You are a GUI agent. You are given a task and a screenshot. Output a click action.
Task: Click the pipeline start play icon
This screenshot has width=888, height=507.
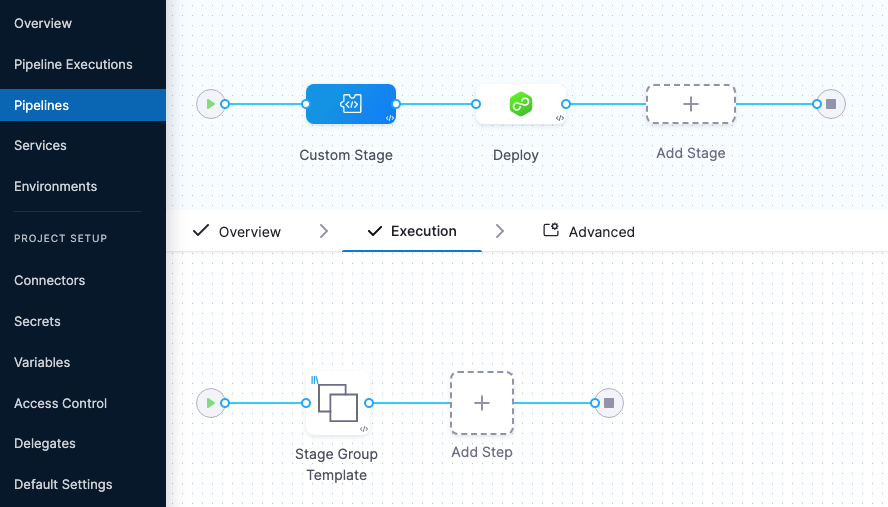[210, 104]
